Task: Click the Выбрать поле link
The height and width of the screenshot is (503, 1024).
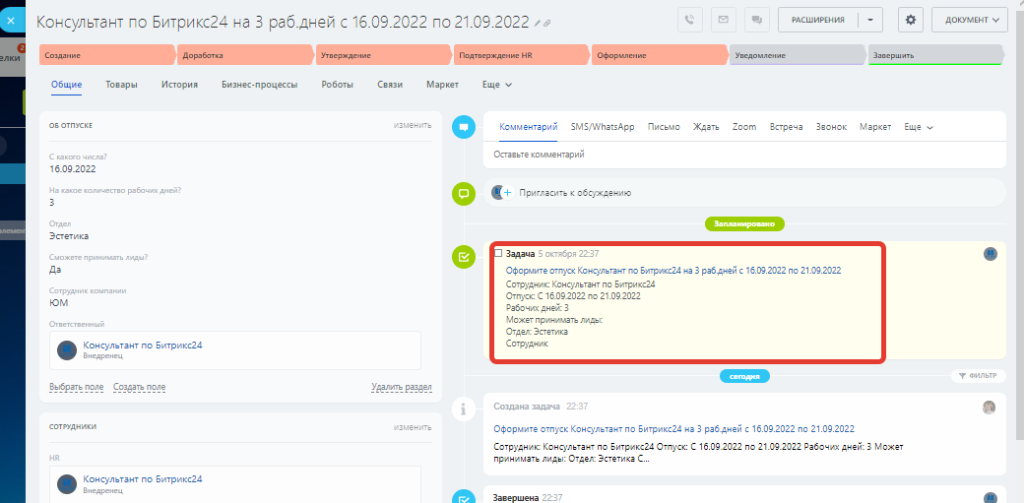Action: pyautogui.click(x=76, y=387)
